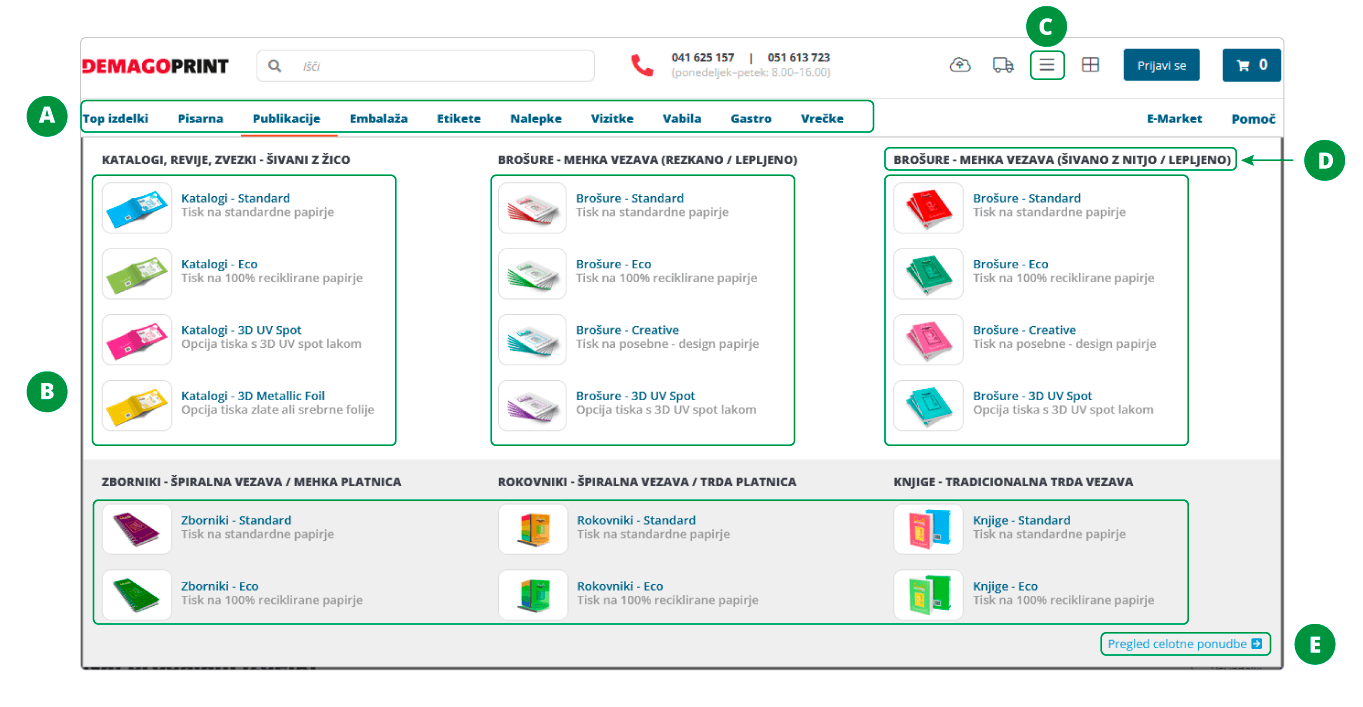This screenshot has width=1363, height=707.
Task: Click the DemagoPrint logo
Action: 155,66
